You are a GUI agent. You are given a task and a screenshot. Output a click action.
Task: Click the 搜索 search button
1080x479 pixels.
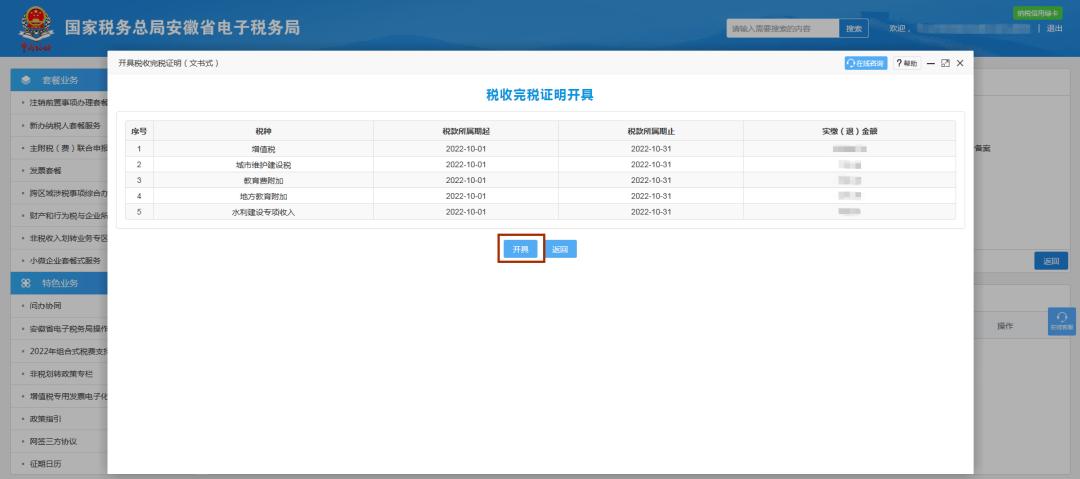853,29
